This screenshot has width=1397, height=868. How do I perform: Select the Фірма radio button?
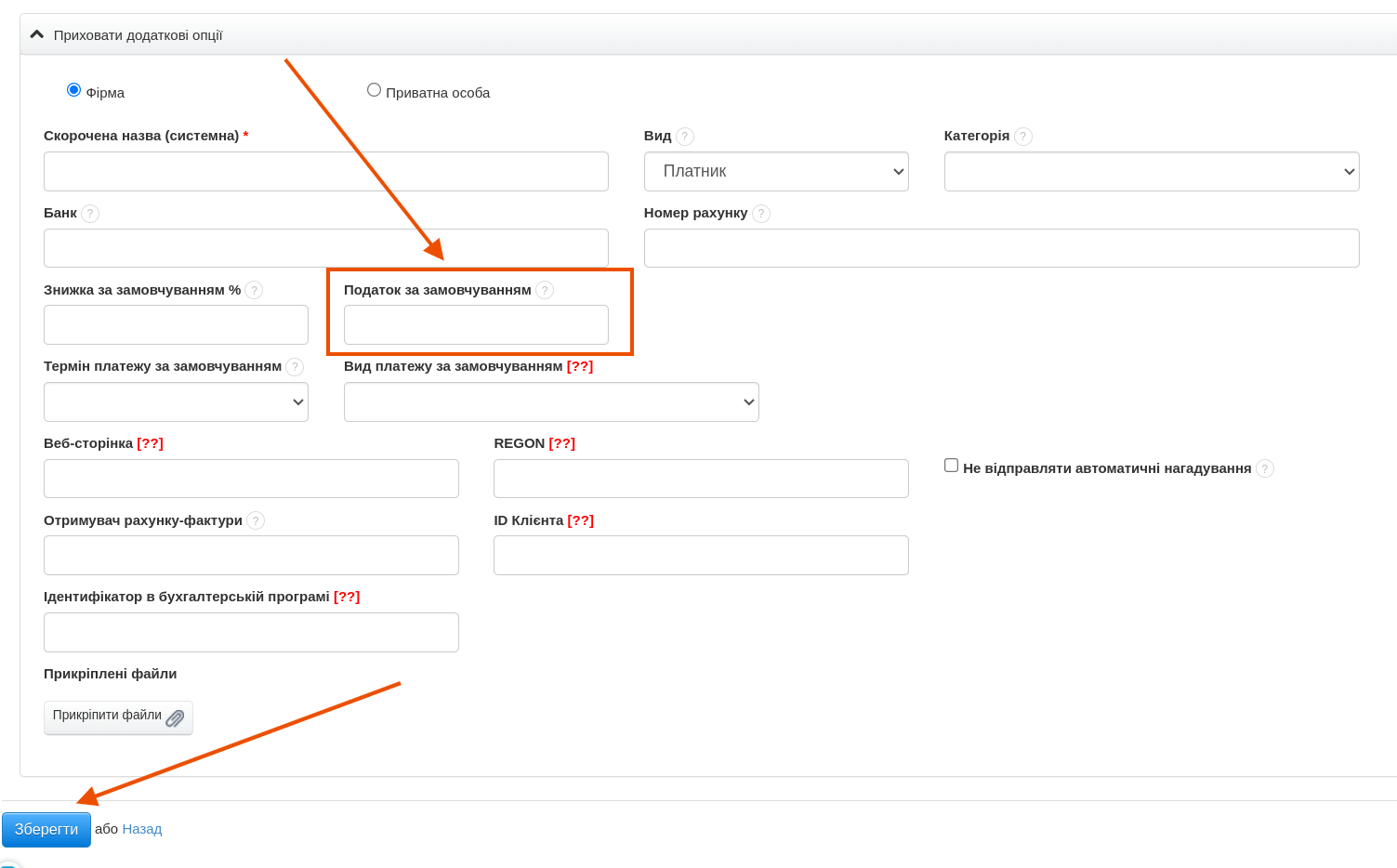(x=74, y=90)
